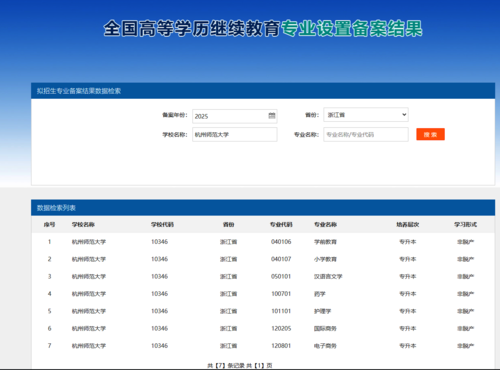Image resolution: width=500 pixels, height=370 pixels.
Task: Select the 小学教育 major name cell
Action: click(325, 259)
